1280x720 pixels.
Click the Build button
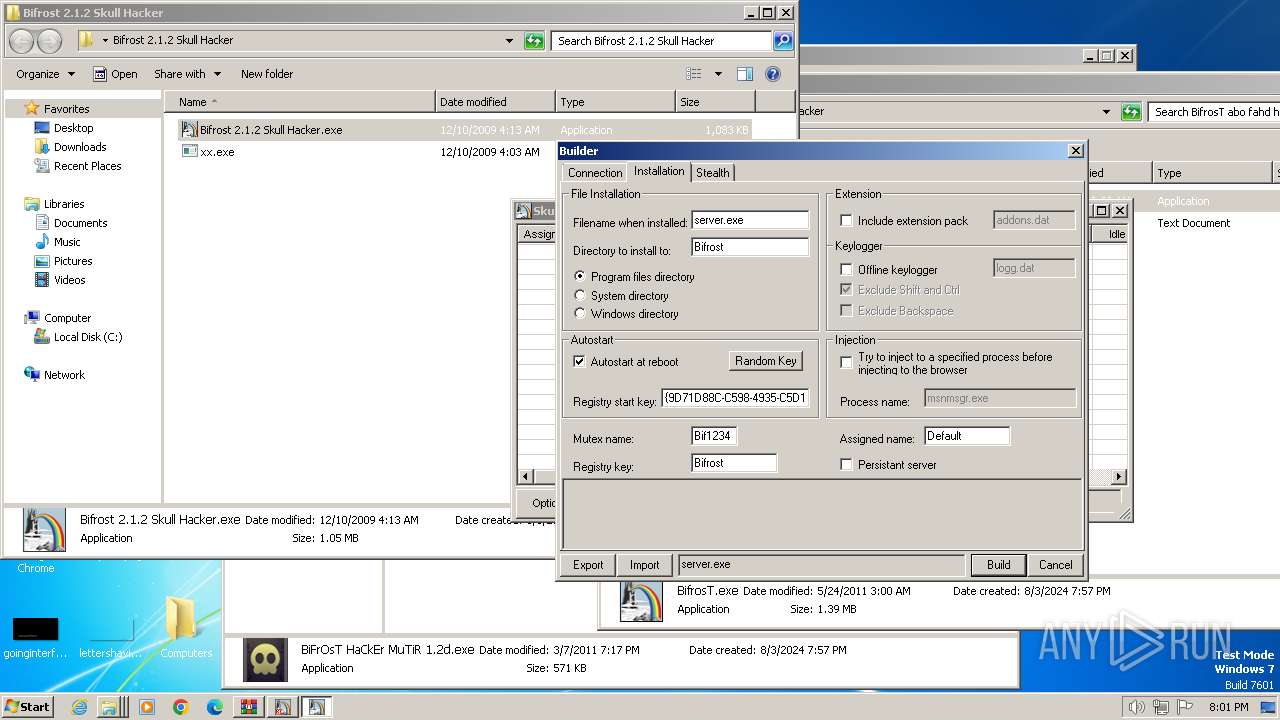(x=998, y=565)
